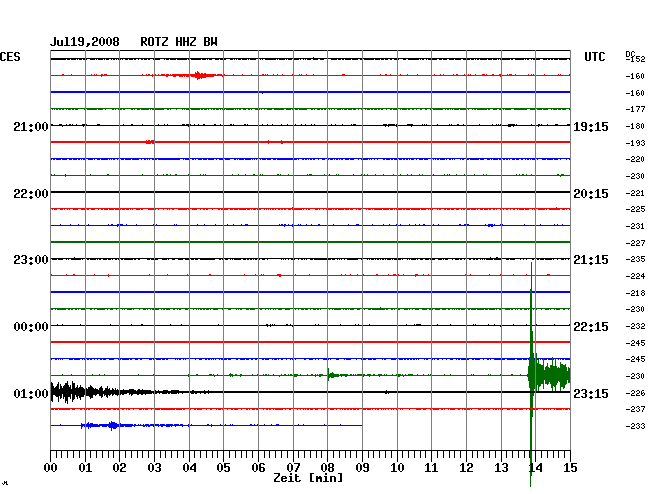Select the DC offset value -180
This screenshot has width=650, height=494.
click(x=635, y=126)
